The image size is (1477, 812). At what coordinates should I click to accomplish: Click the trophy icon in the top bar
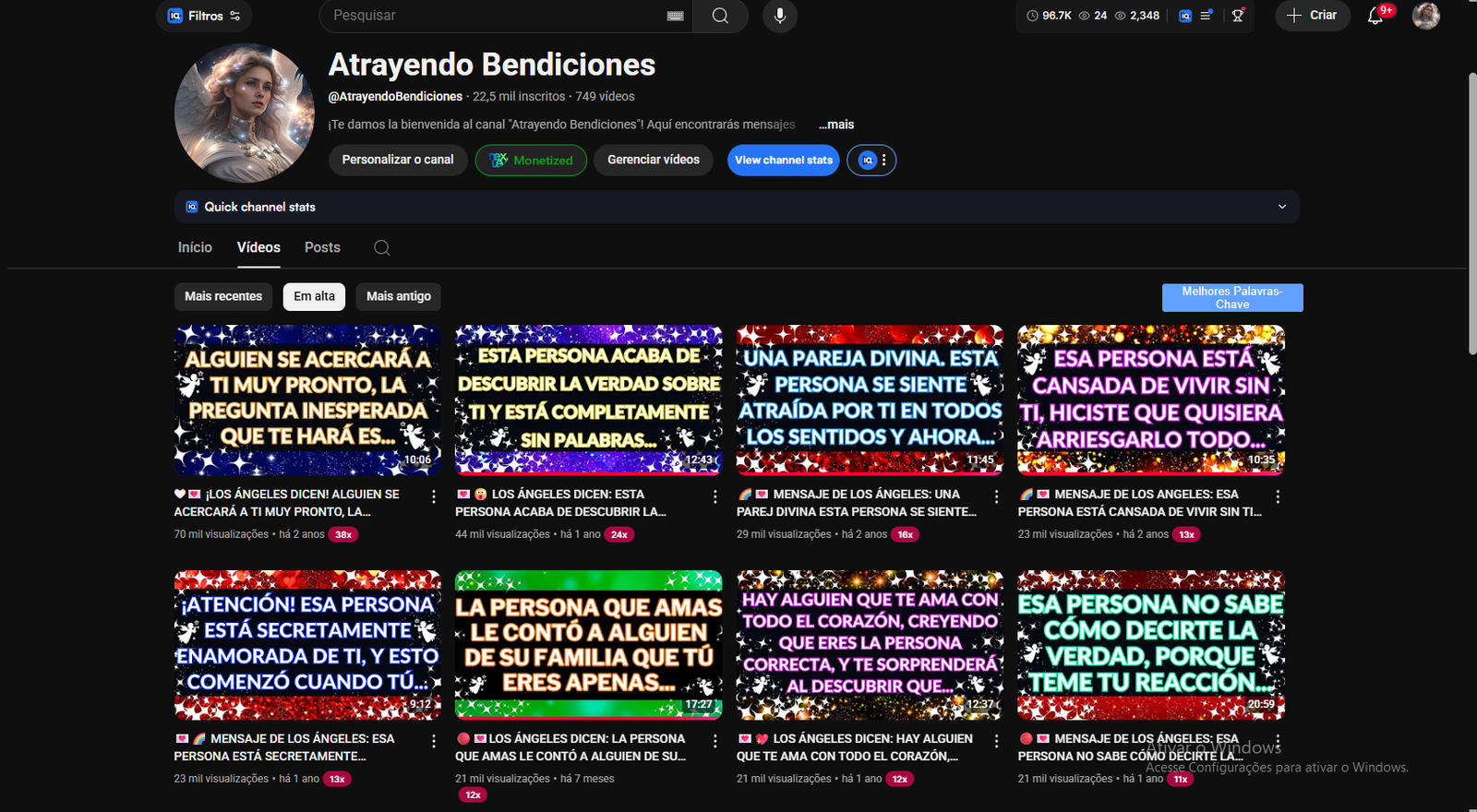pos(1238,16)
